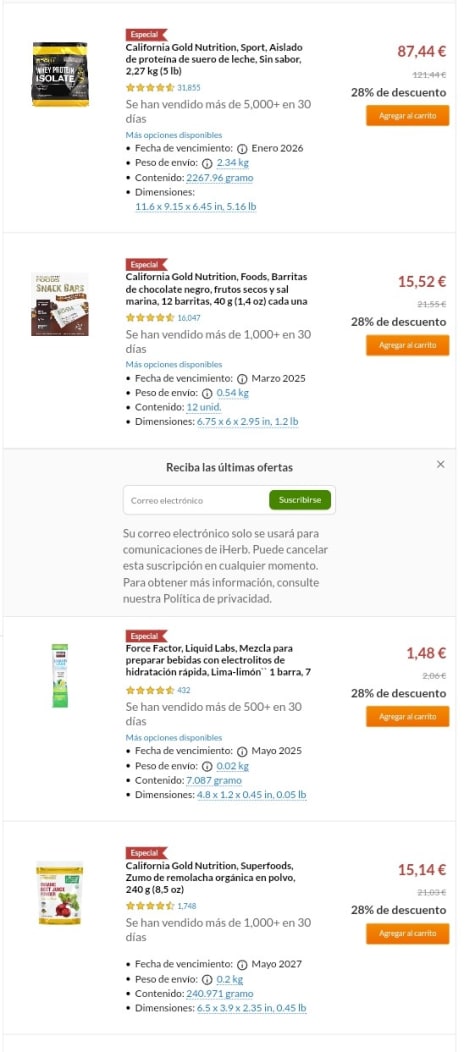475x1052 pixels.
Task: Open Más opciones disponibles for Snack Bars
Action: (x=173, y=364)
